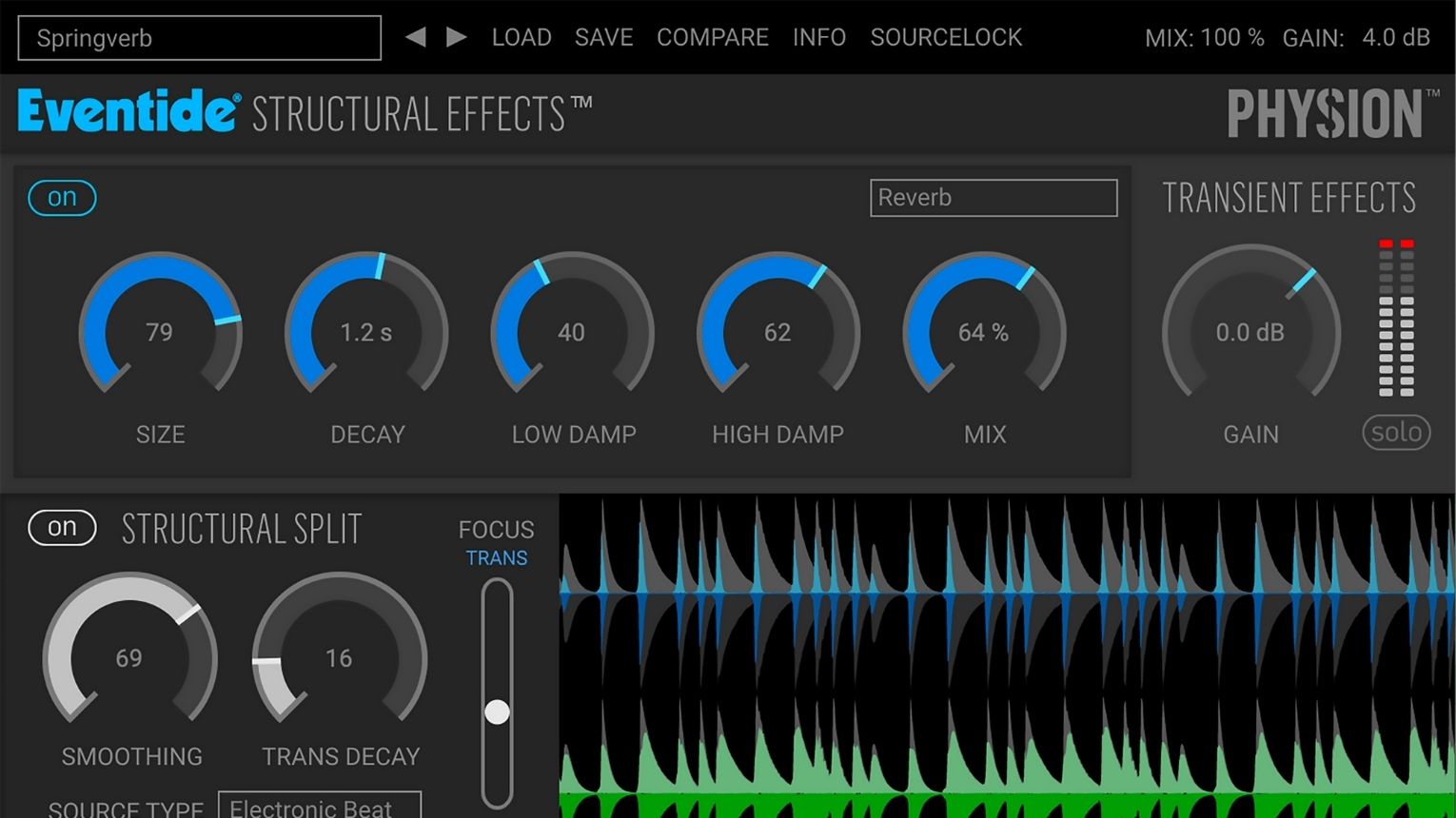Click the previous preset arrow
Screen dimensions: 1456x818
tap(416, 37)
